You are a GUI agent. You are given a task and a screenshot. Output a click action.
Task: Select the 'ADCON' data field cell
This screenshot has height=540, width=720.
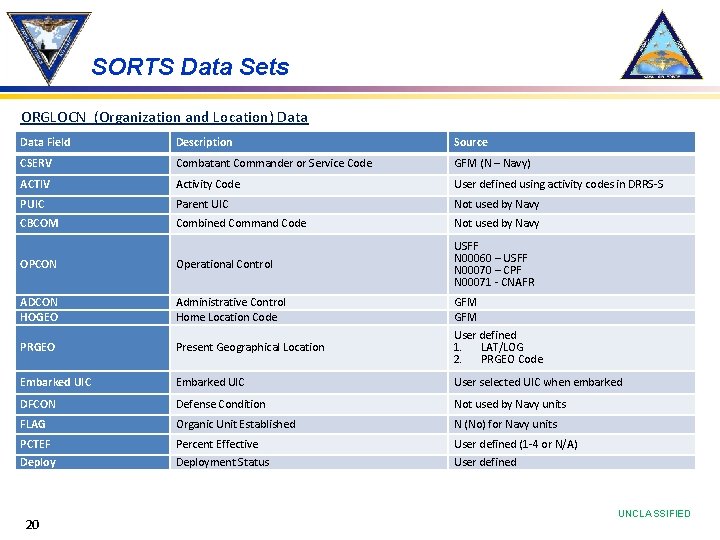[92, 302]
